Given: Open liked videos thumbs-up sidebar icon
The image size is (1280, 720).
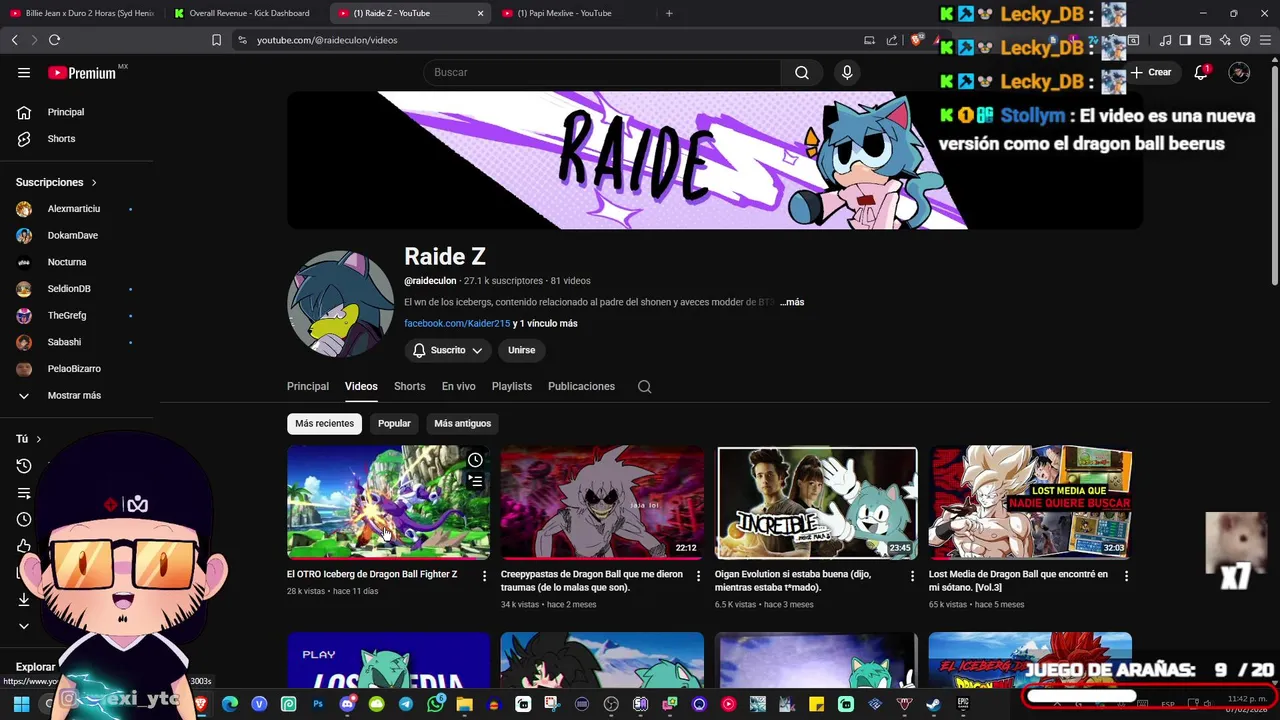Looking at the screenshot, I should coord(24,546).
